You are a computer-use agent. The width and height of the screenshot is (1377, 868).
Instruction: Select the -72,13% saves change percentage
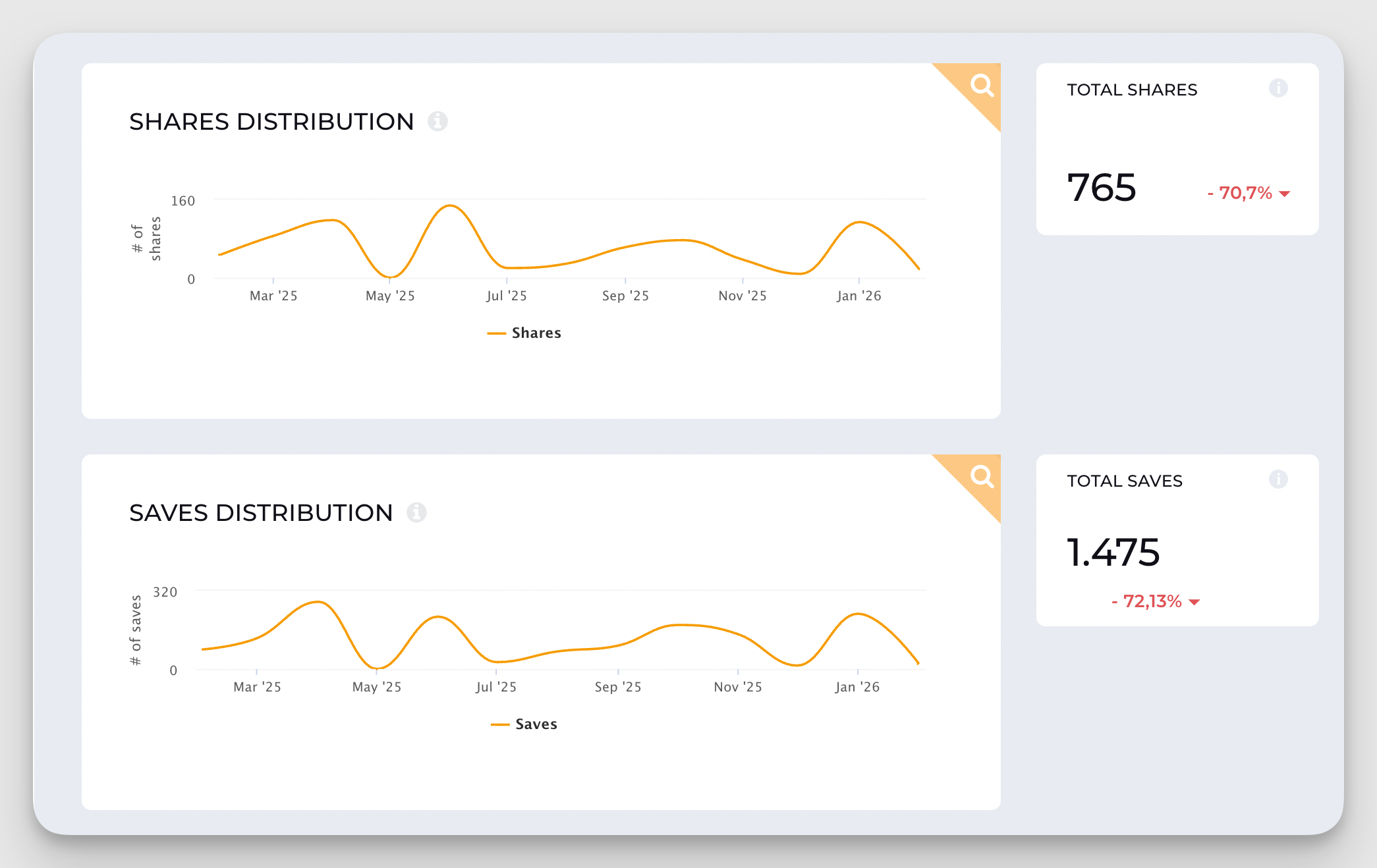point(1147,601)
